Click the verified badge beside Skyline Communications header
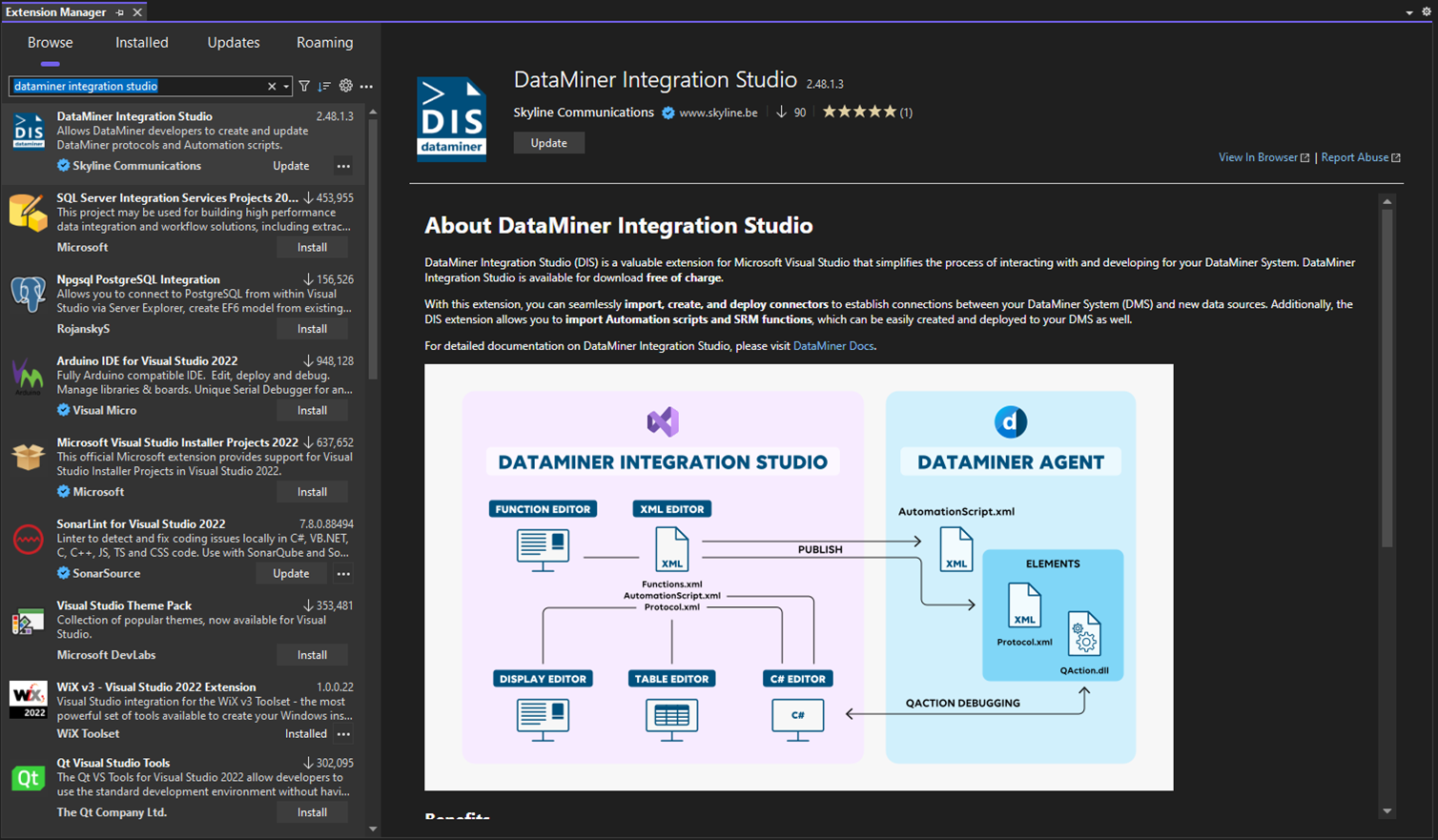The image size is (1438, 840). click(x=668, y=113)
